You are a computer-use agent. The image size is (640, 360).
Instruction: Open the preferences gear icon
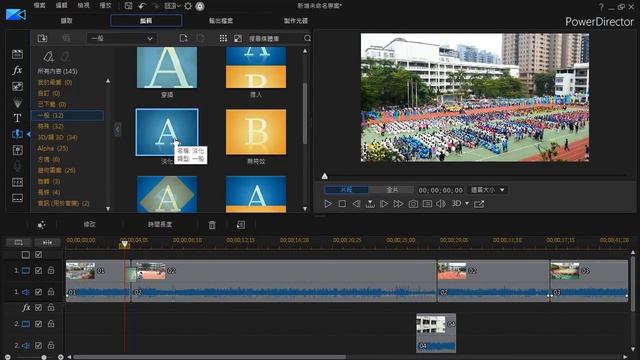tap(188, 6)
